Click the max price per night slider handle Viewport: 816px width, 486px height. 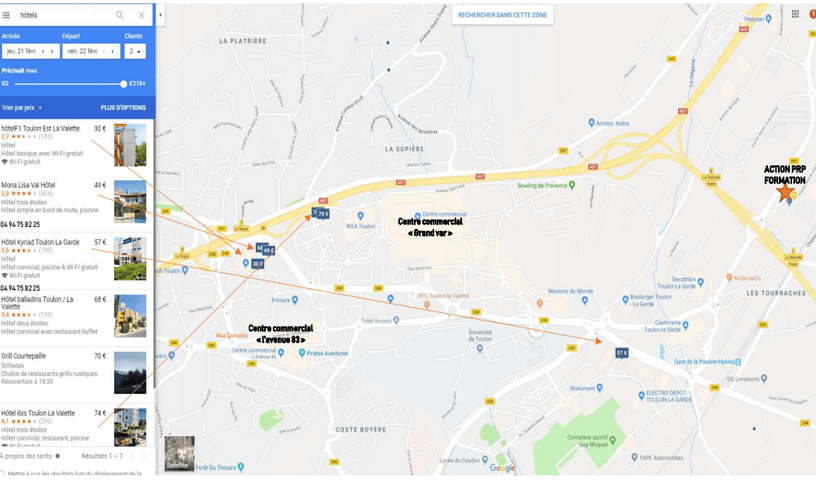tap(123, 84)
